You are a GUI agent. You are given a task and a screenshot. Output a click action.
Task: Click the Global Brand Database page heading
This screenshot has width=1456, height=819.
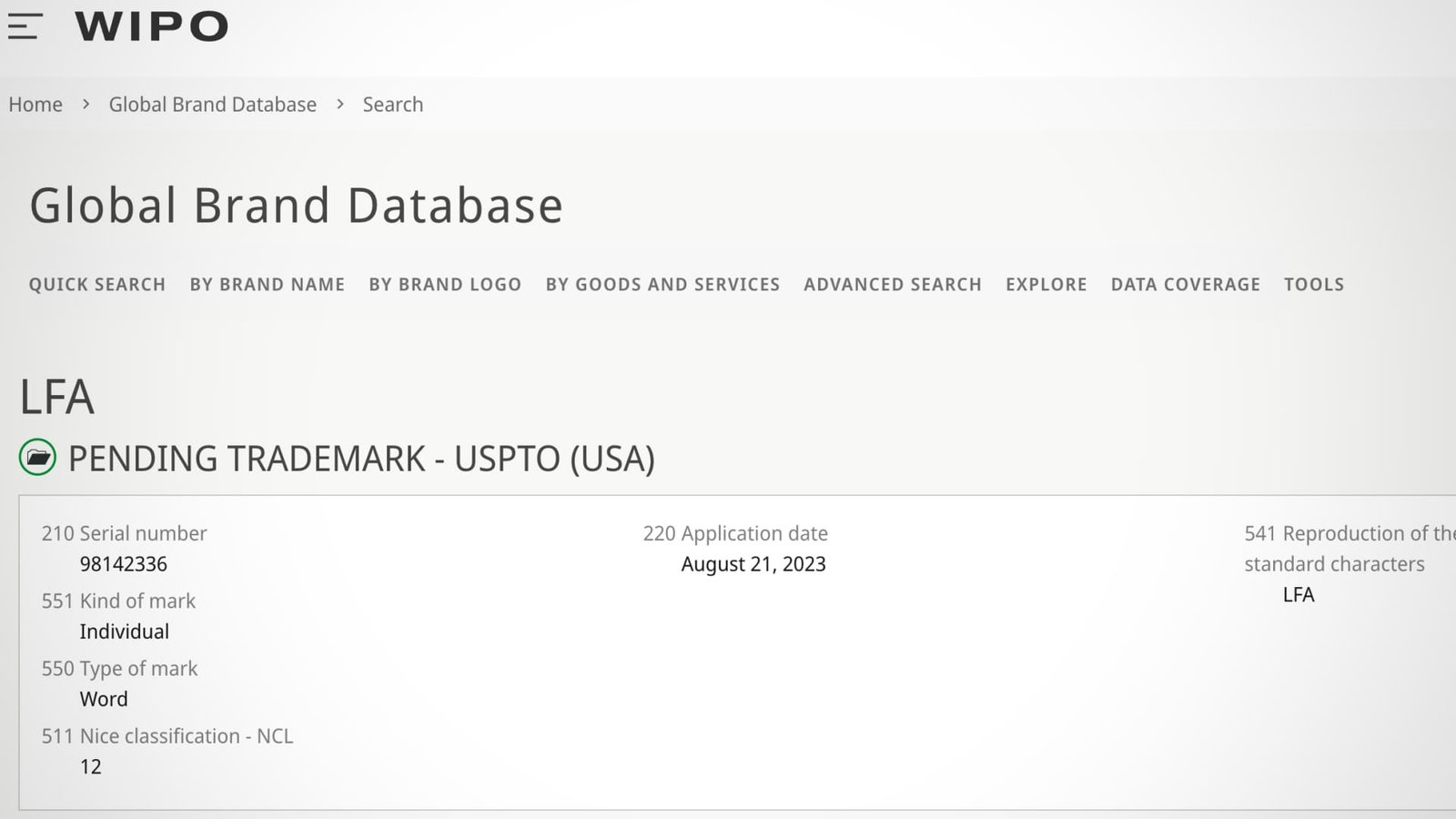(x=297, y=206)
